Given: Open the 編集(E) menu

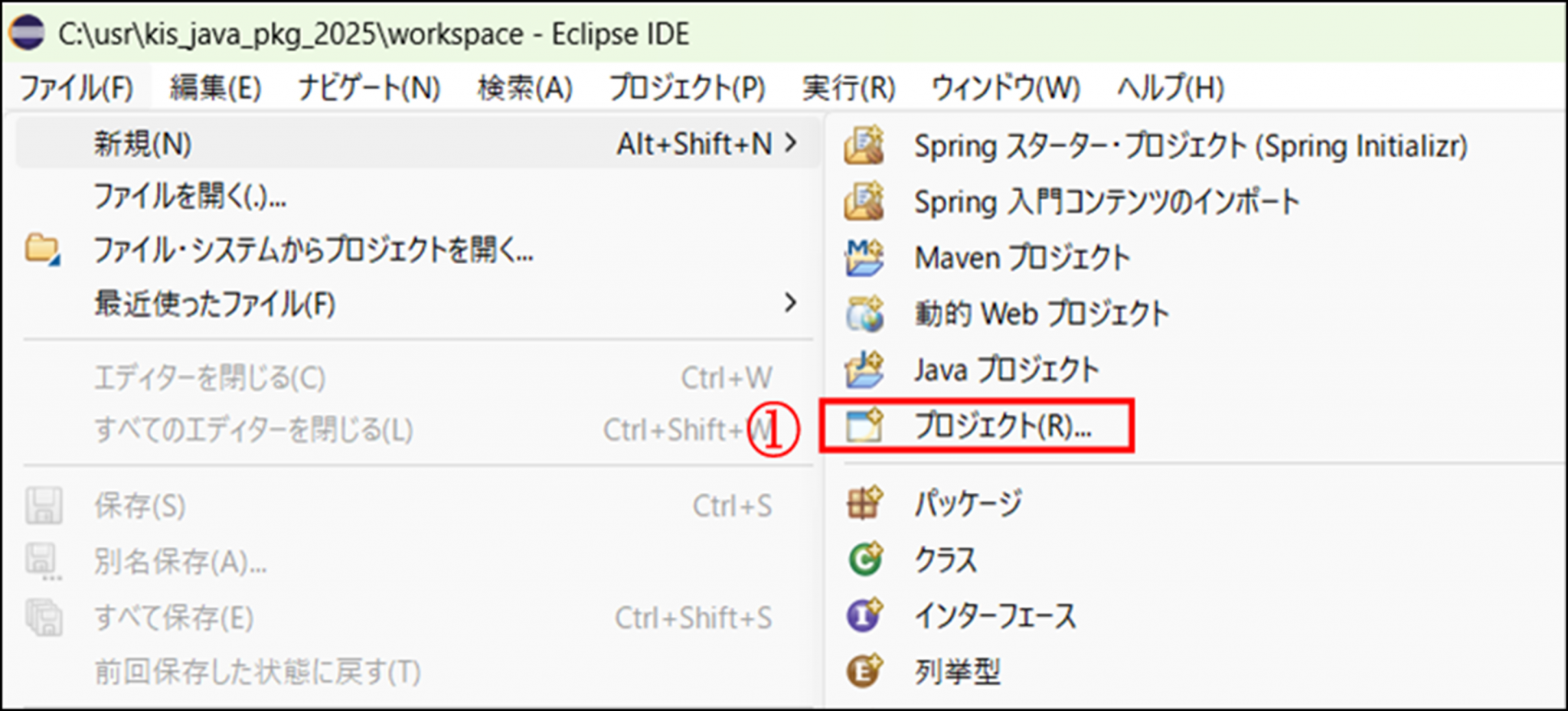Looking at the screenshot, I should pyautogui.click(x=215, y=88).
